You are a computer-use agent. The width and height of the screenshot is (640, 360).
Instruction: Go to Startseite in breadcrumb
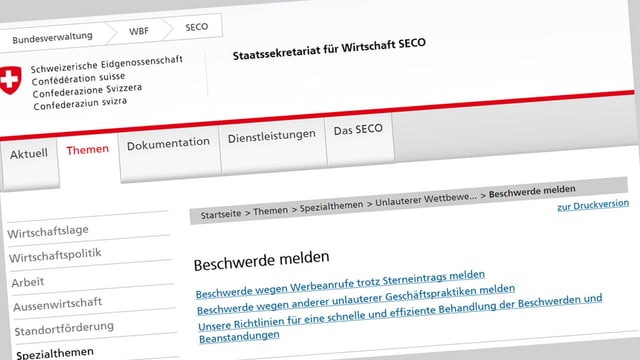pyautogui.click(x=220, y=214)
